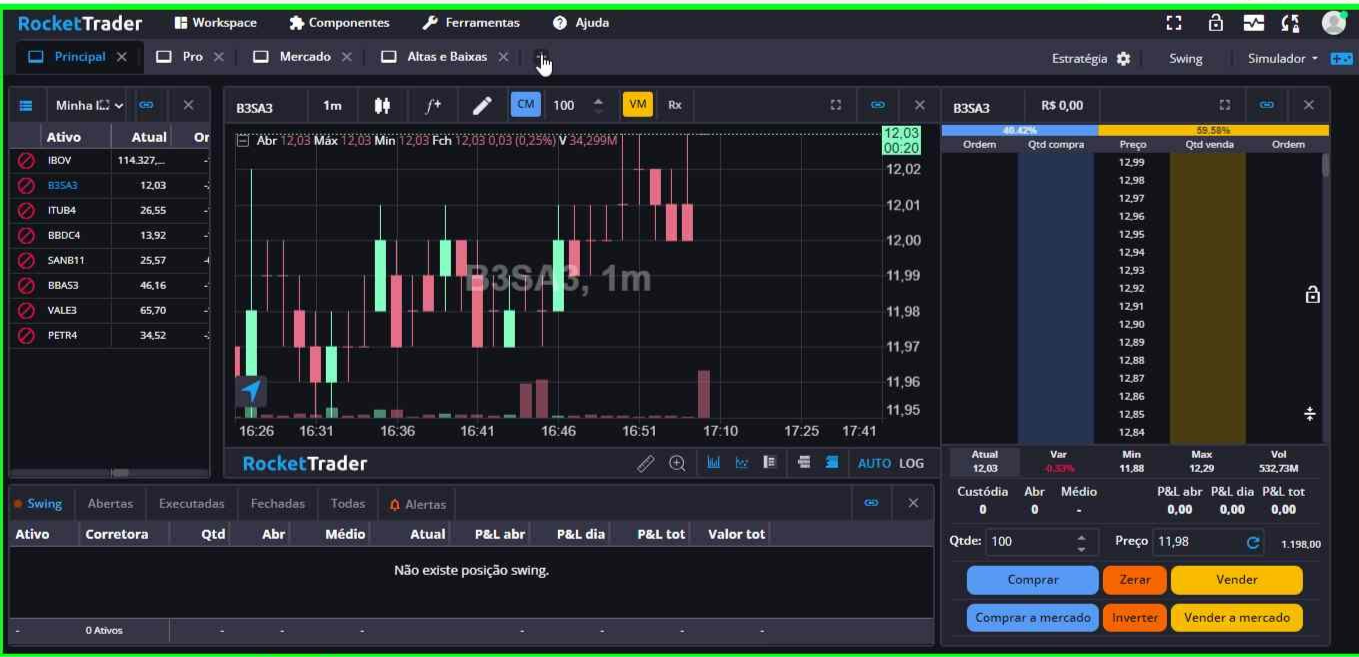Open the watchlist menu icon

point(26,105)
